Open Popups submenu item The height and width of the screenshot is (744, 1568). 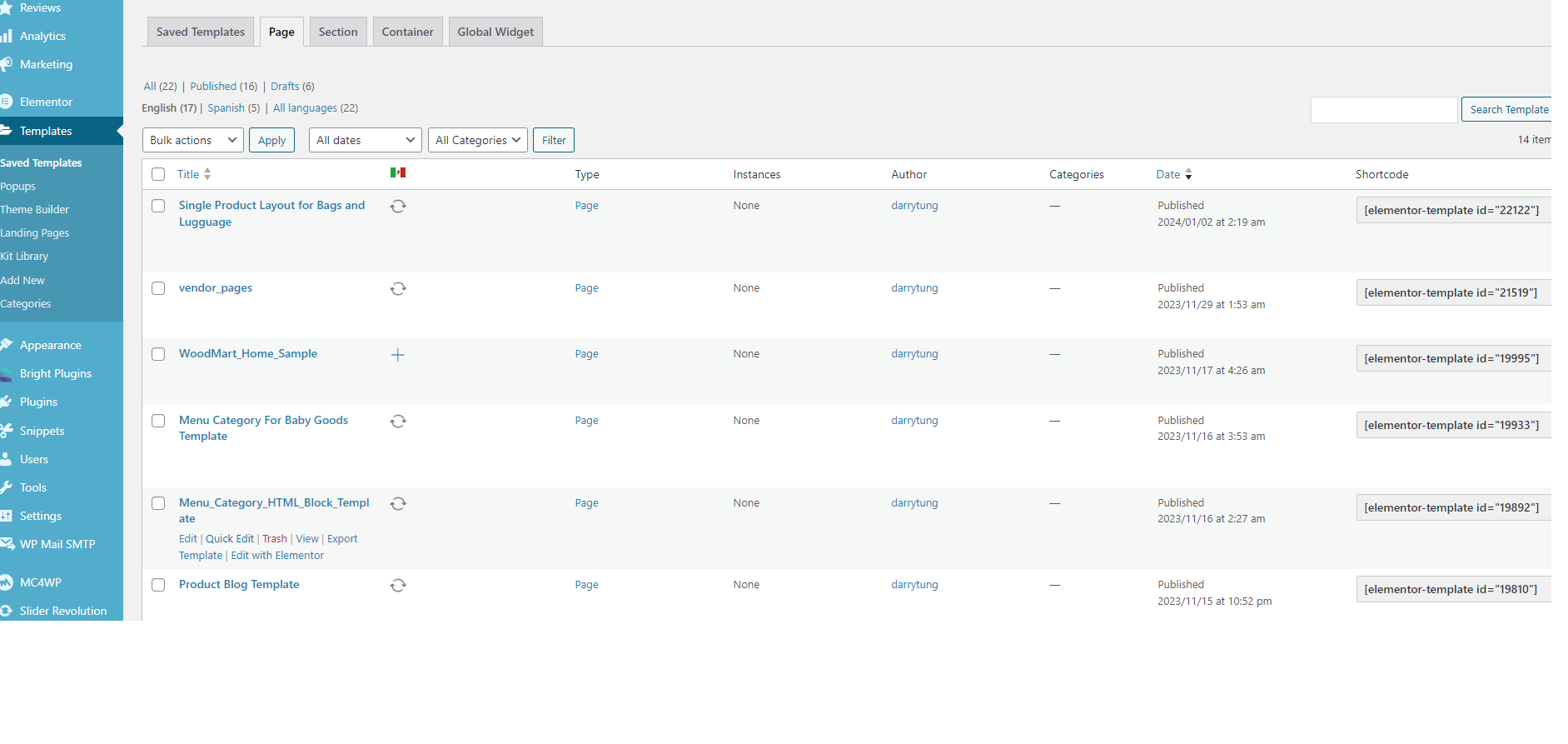pyautogui.click(x=18, y=186)
